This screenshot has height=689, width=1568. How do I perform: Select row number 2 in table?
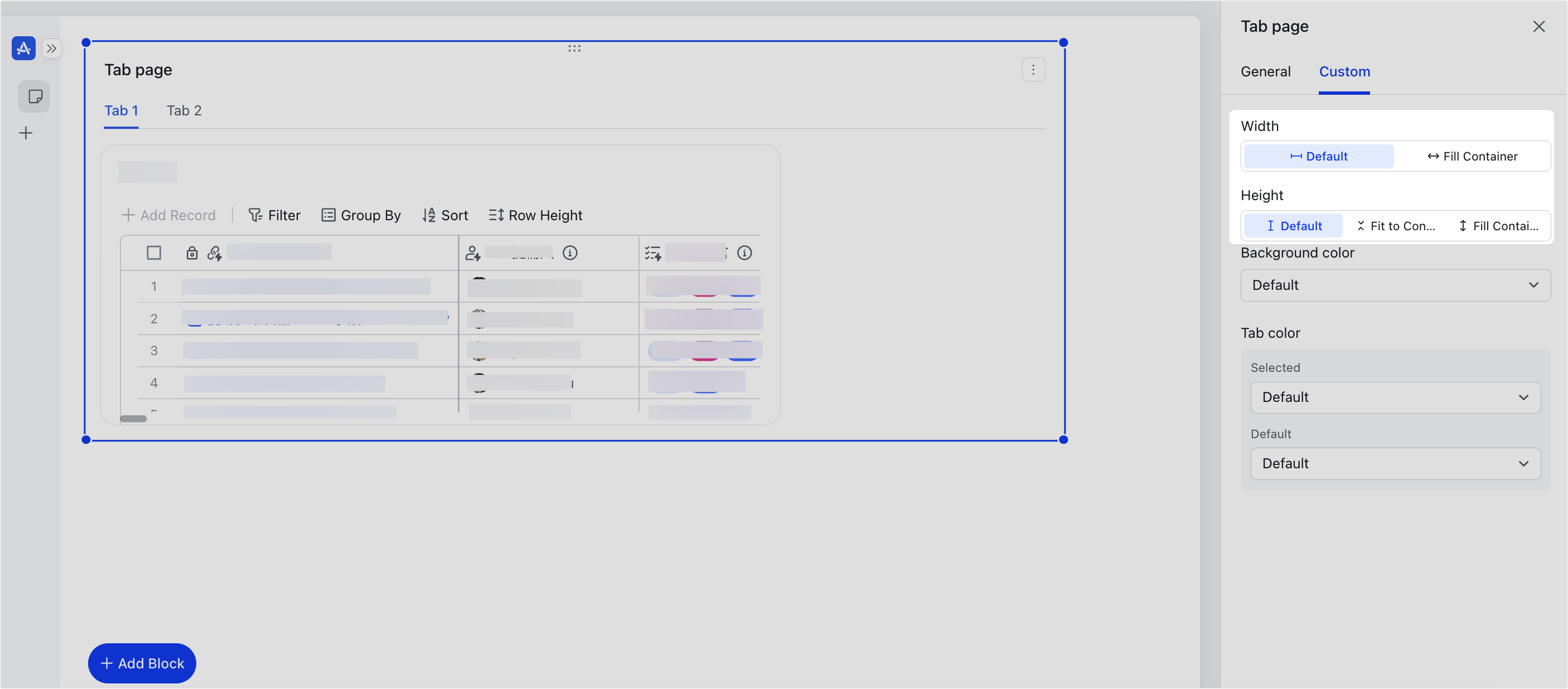coord(154,318)
